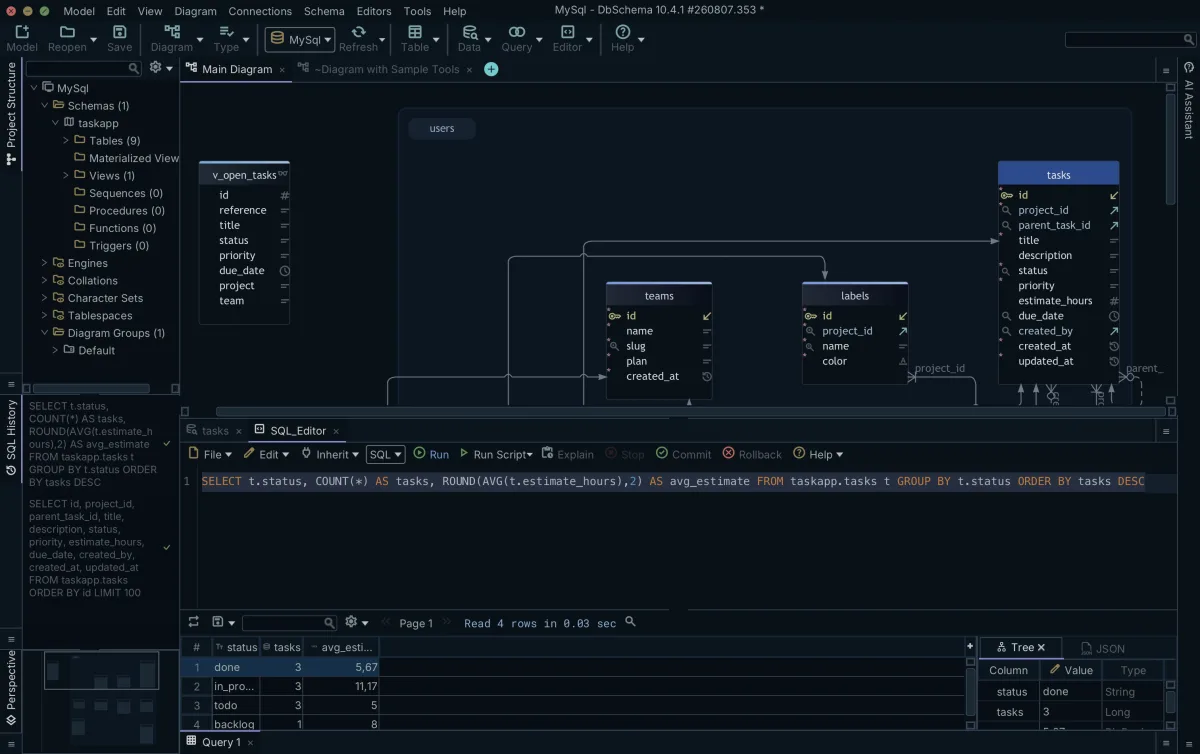Viewport: 1200px width, 754px height.
Task: Click the result swap/refresh arrows icon
Action: 194,622
